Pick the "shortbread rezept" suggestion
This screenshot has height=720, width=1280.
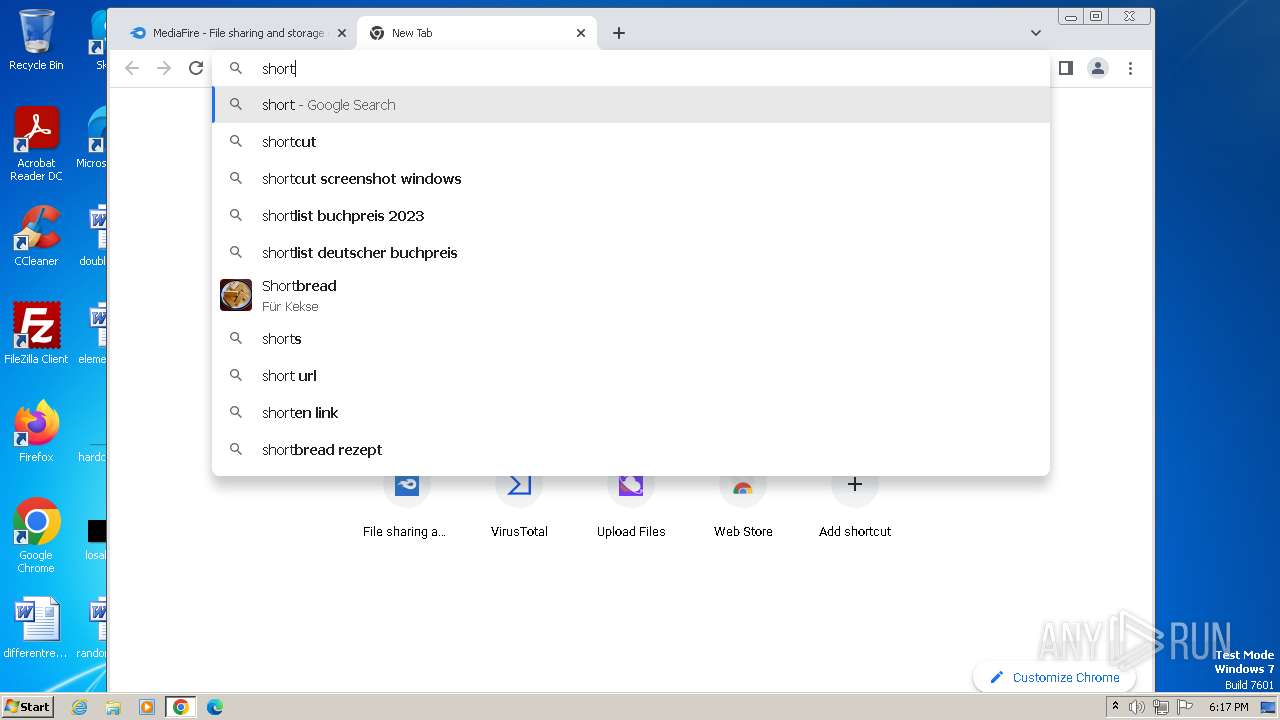tap(631, 450)
